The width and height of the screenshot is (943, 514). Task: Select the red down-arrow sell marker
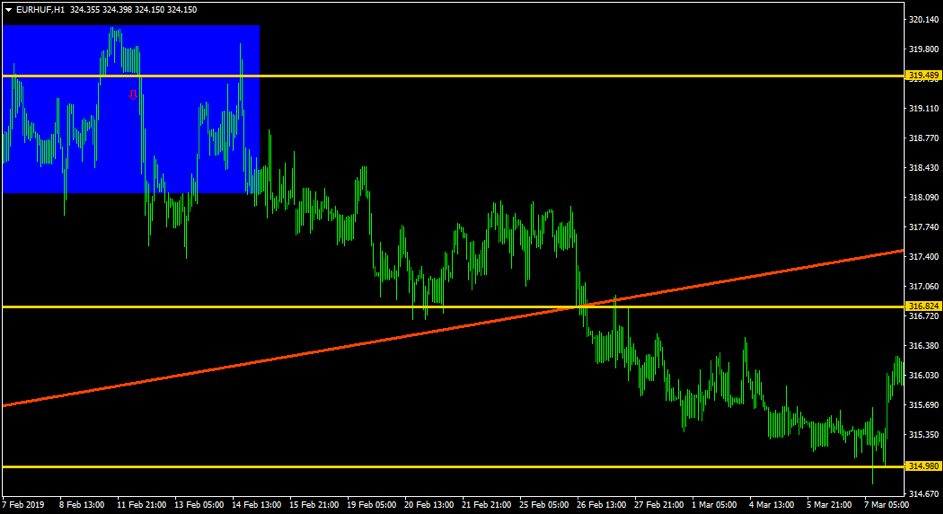[x=133, y=95]
